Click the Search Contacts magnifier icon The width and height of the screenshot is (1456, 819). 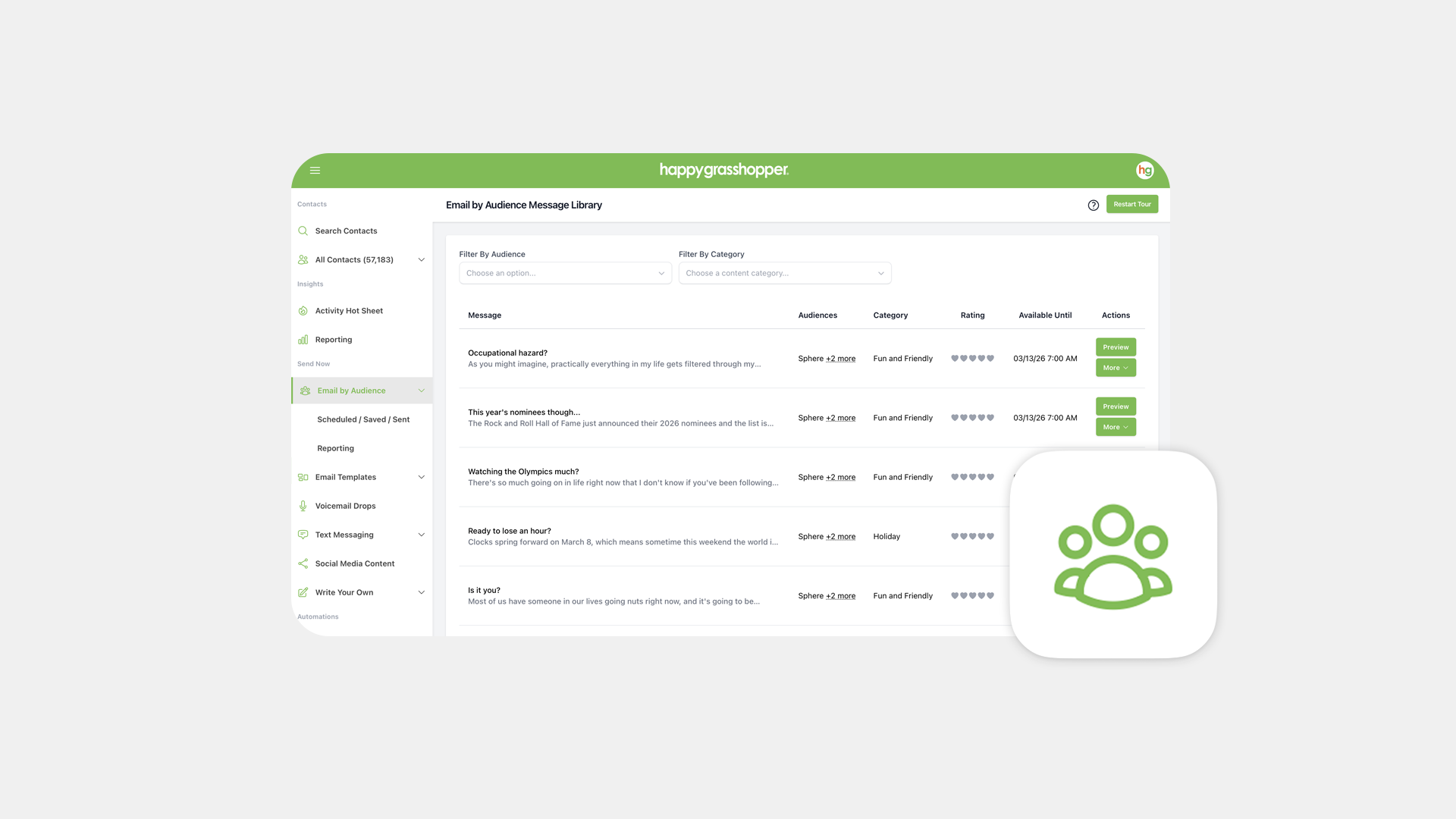coord(303,231)
